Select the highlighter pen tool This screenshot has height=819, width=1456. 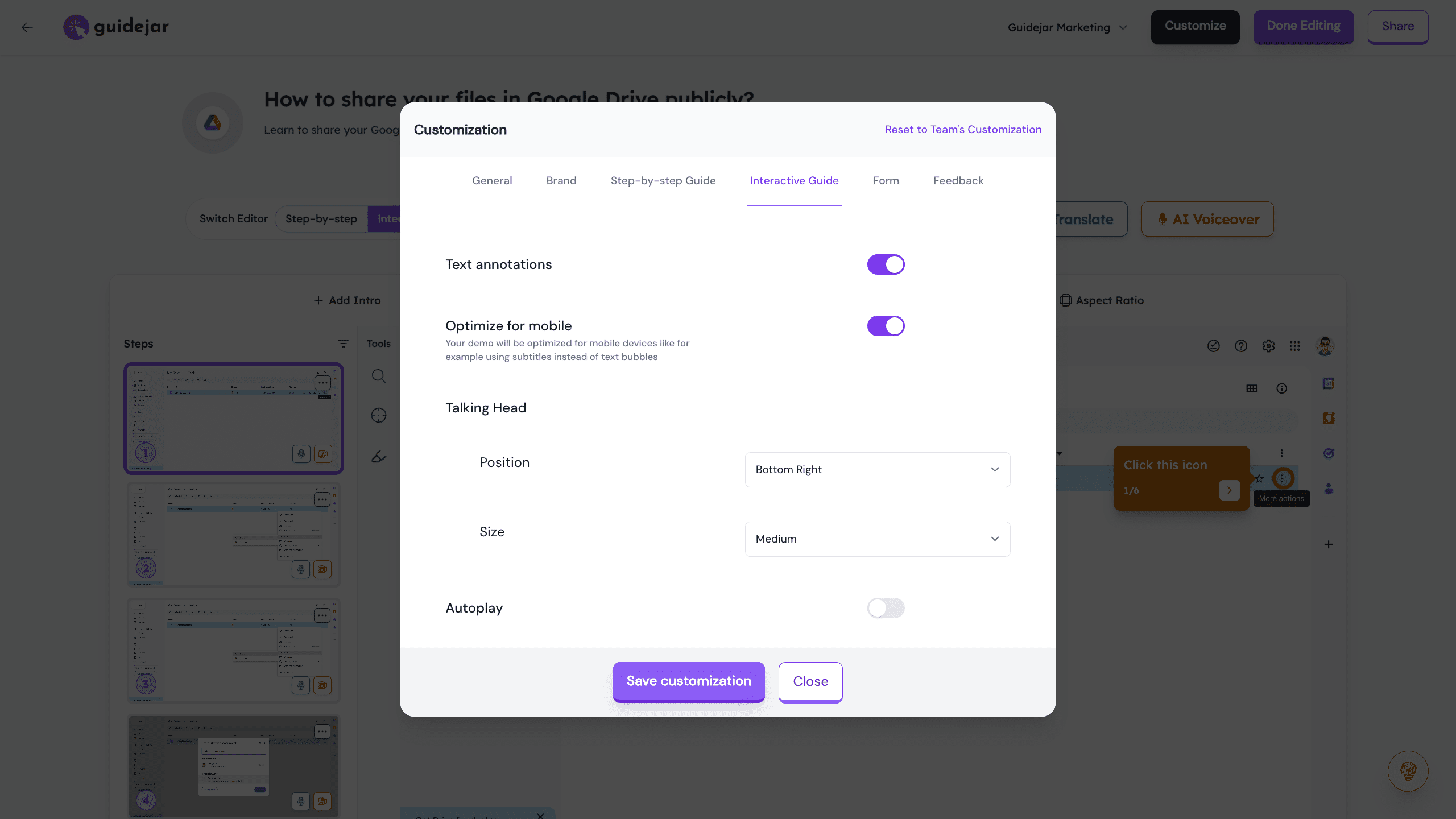[x=379, y=456]
